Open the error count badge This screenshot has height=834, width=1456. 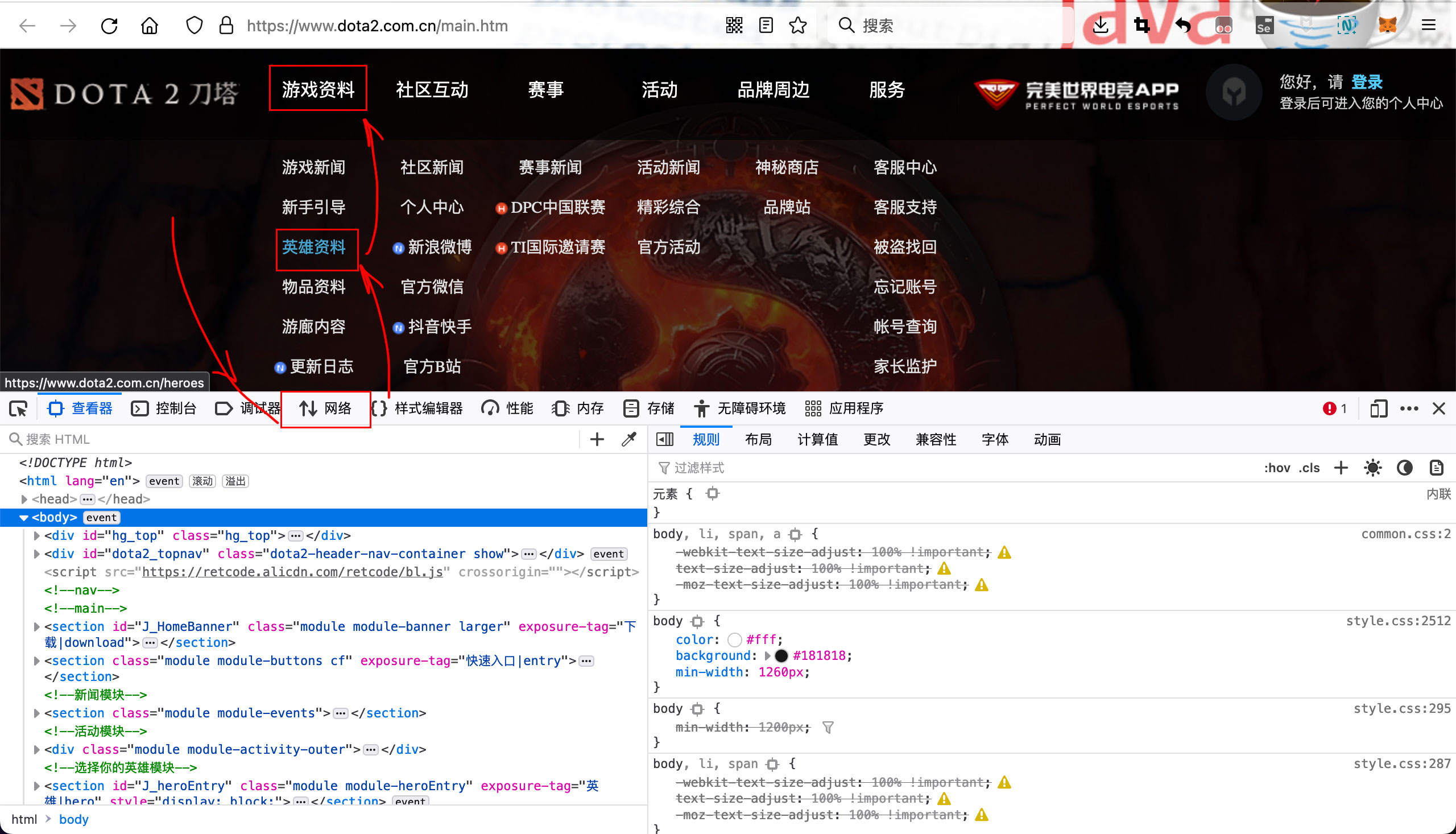point(1335,408)
